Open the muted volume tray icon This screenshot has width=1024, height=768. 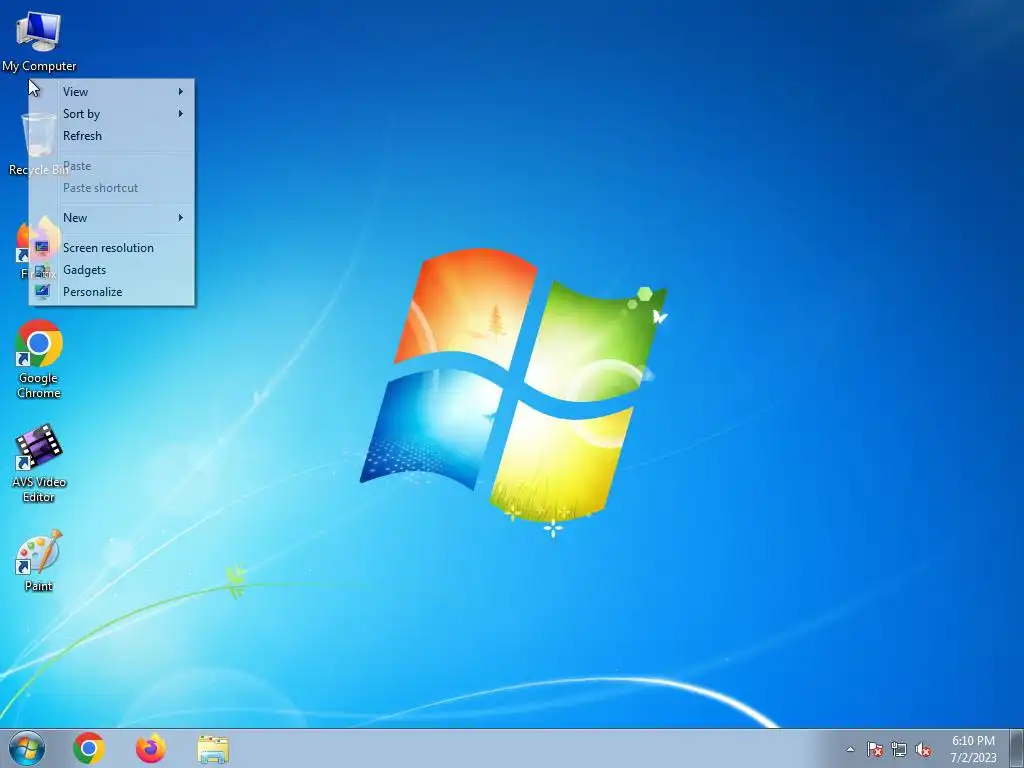coord(923,749)
